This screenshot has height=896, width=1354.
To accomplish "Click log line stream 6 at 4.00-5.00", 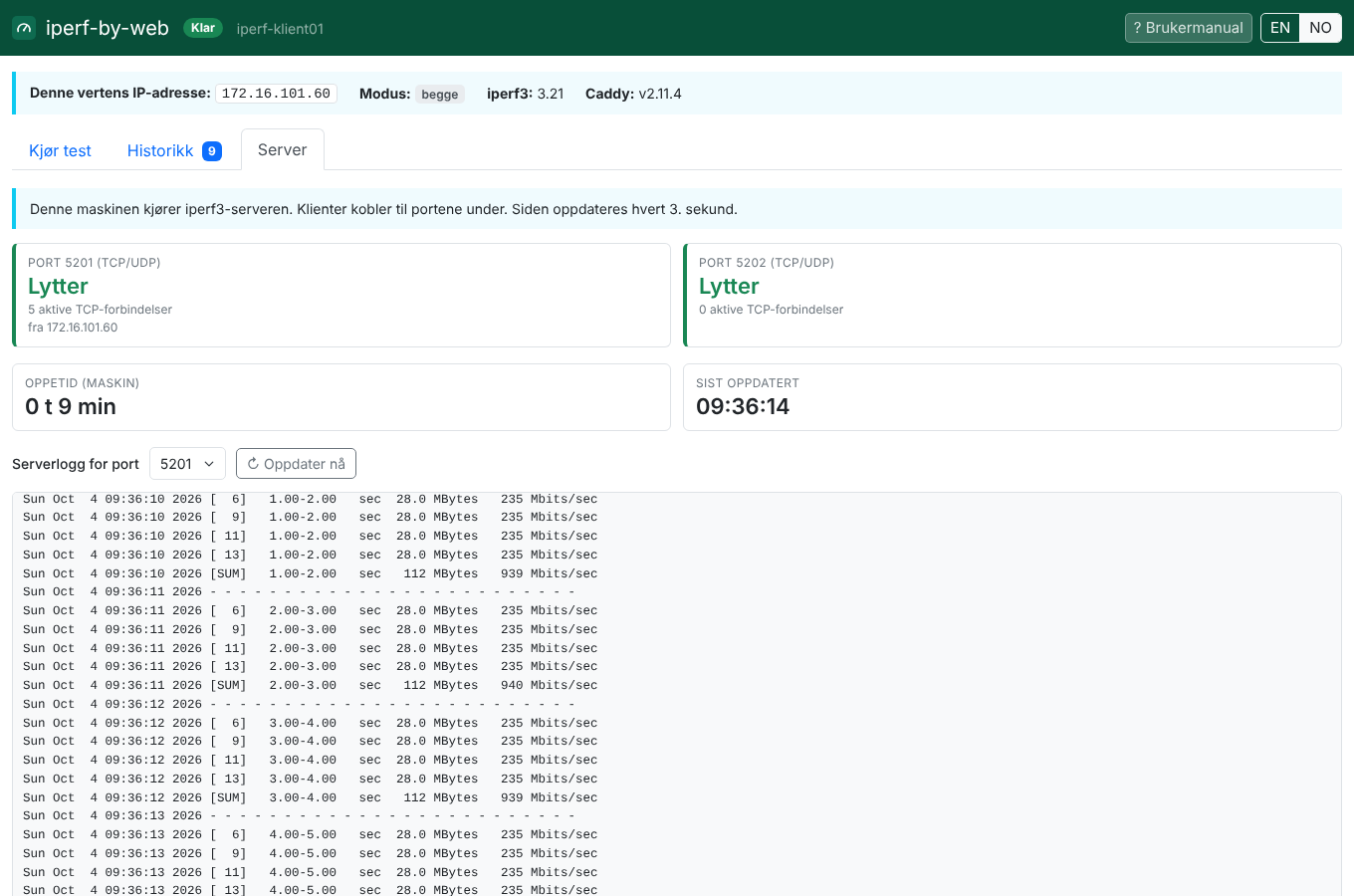I will [x=311, y=834].
